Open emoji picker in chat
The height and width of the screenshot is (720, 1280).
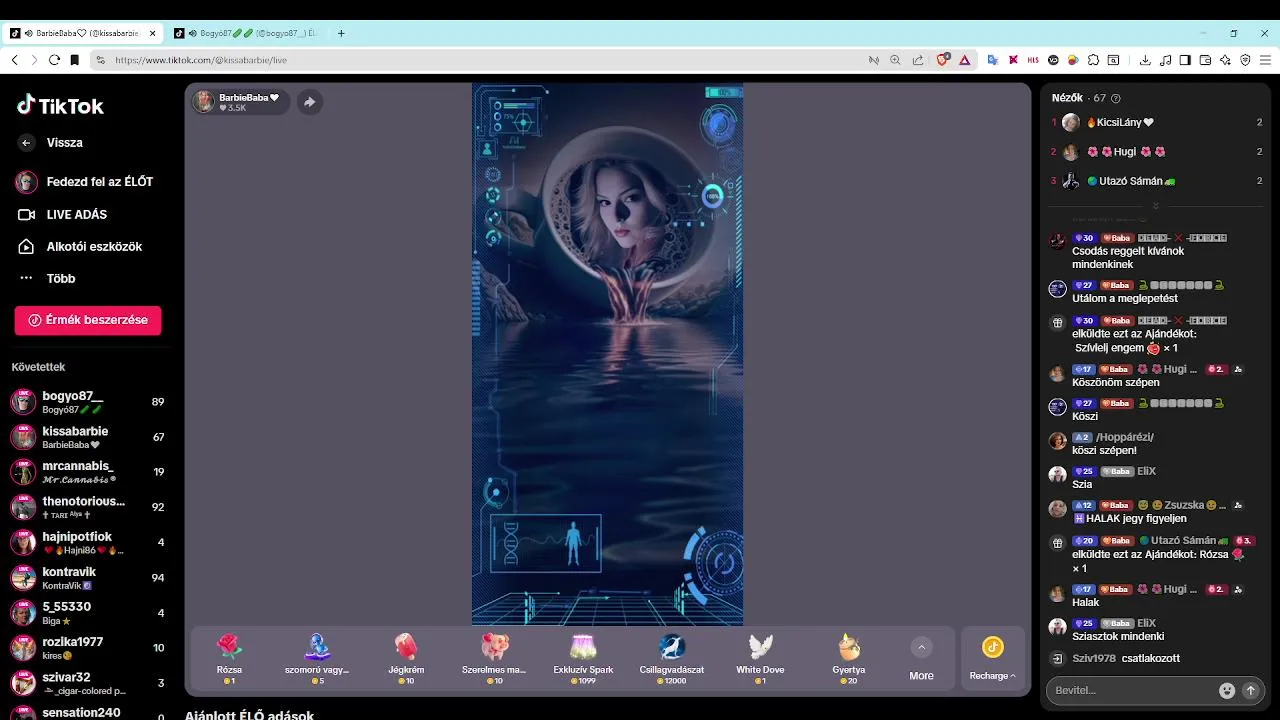(1227, 690)
